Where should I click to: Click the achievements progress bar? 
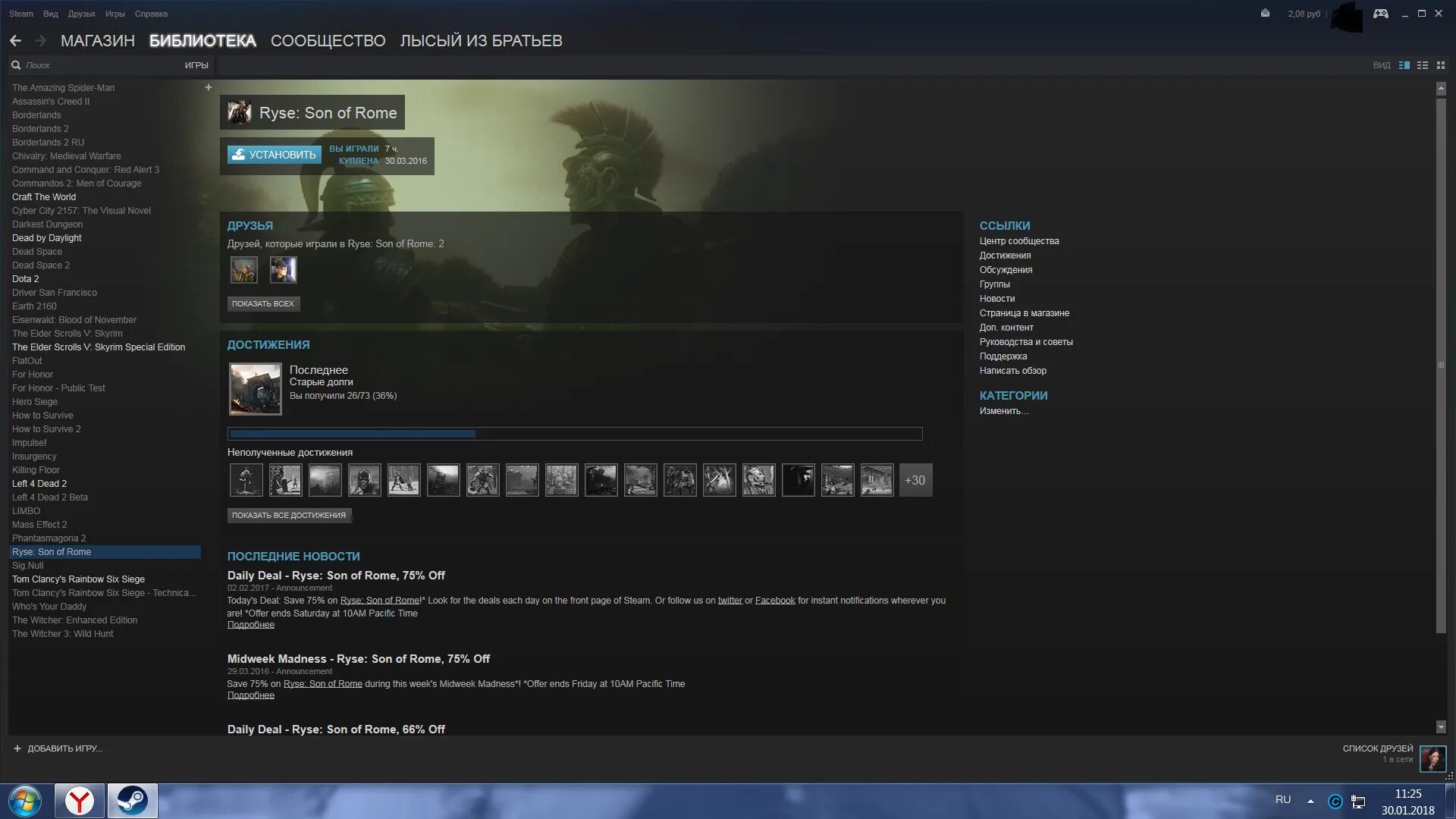click(x=575, y=434)
